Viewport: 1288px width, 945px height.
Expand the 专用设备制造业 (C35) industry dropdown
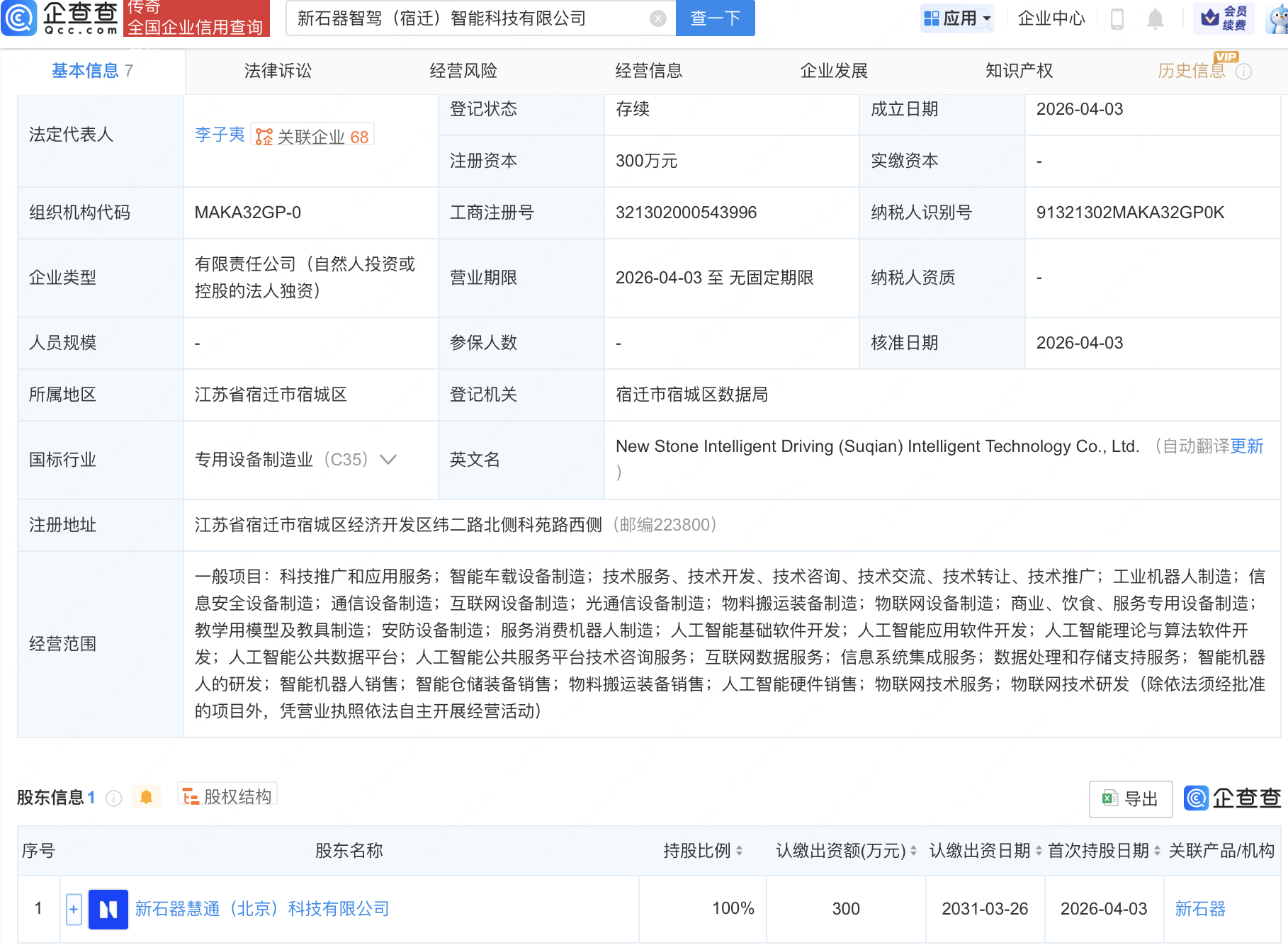pyautogui.click(x=388, y=460)
